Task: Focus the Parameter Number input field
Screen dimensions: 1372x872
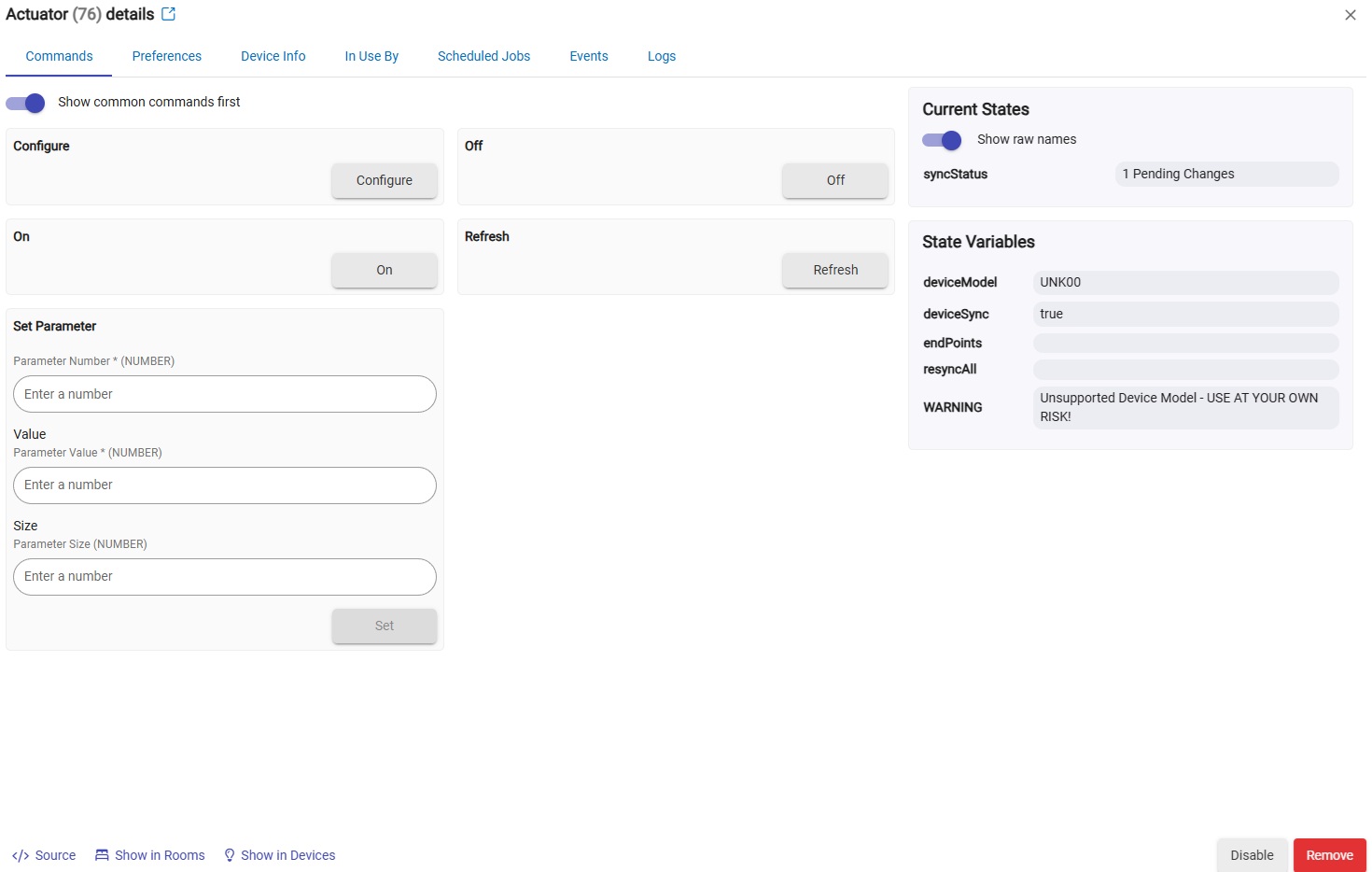Action: tap(225, 394)
